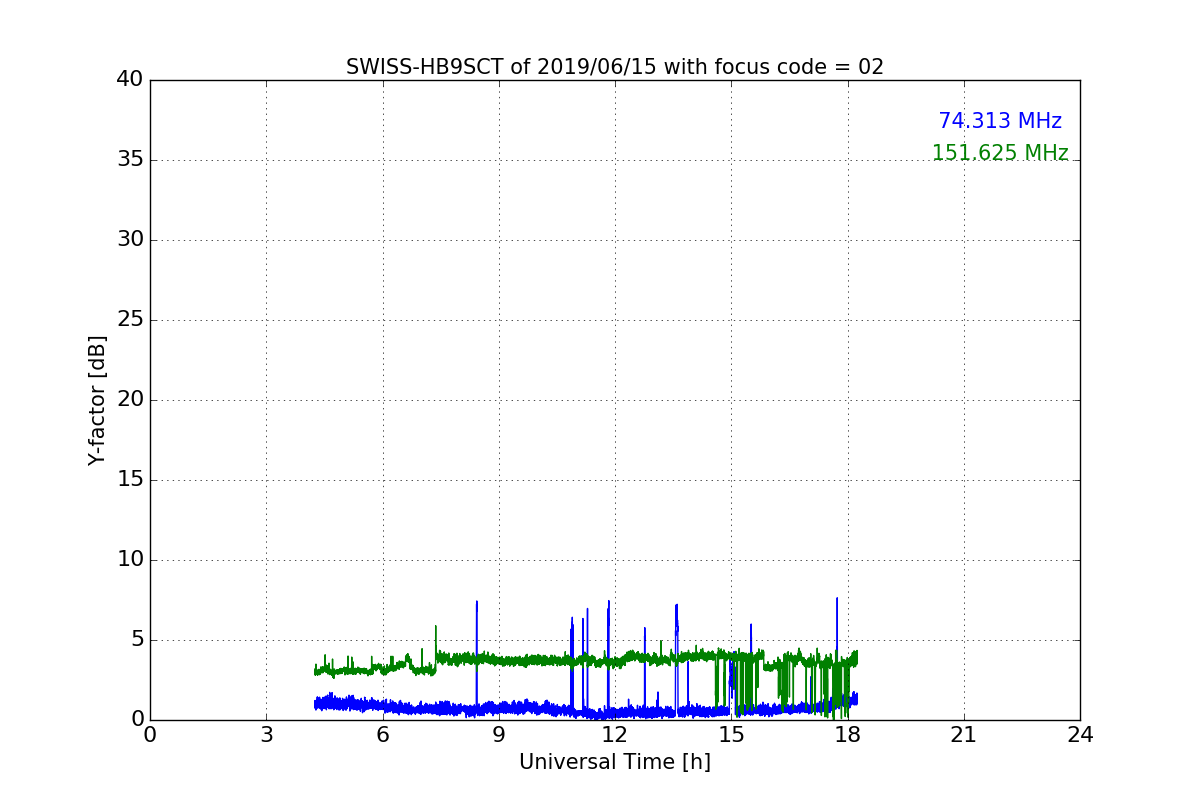Click the 5 tick label on Y-axis
1200x800 pixels.
click(136, 640)
